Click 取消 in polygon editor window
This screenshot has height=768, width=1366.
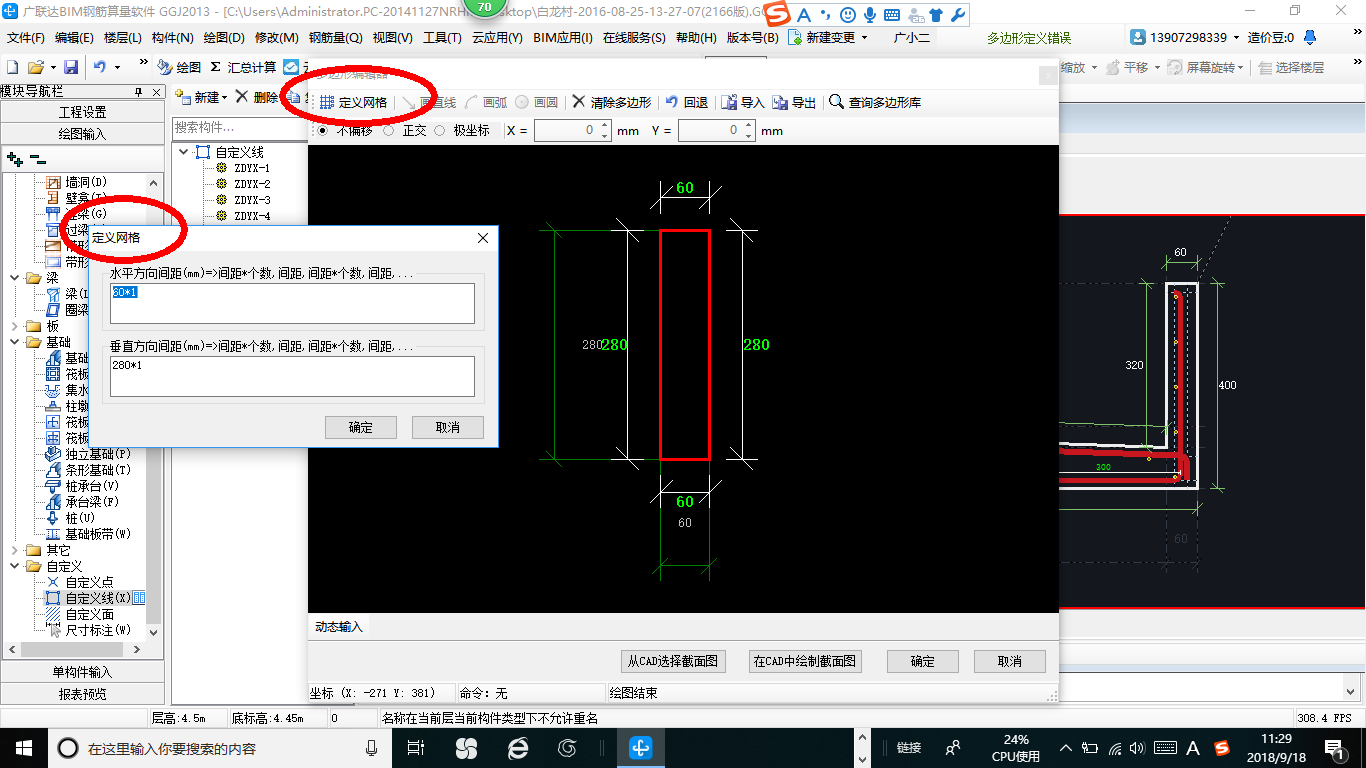tap(1009, 661)
